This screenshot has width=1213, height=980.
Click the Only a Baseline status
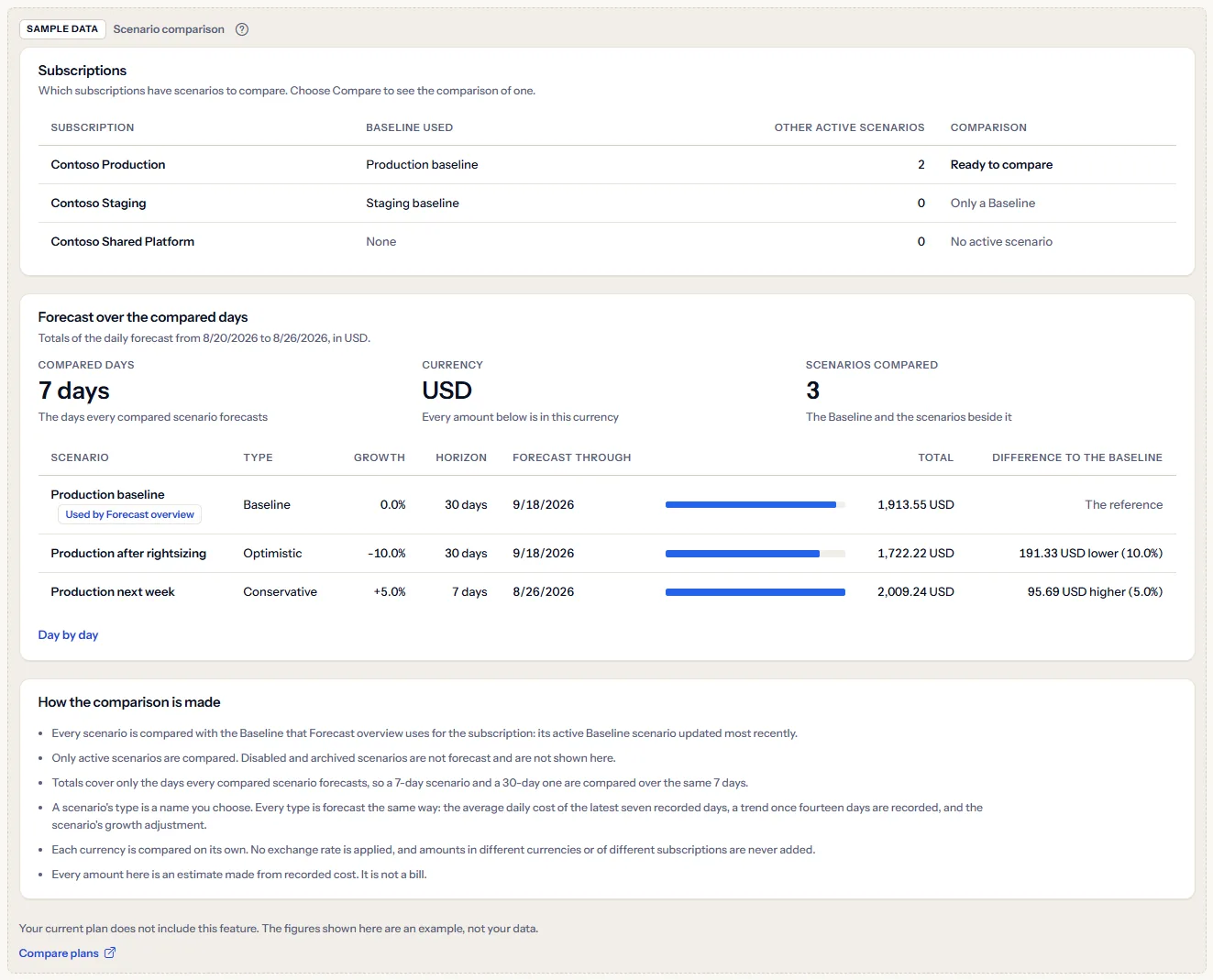click(993, 204)
